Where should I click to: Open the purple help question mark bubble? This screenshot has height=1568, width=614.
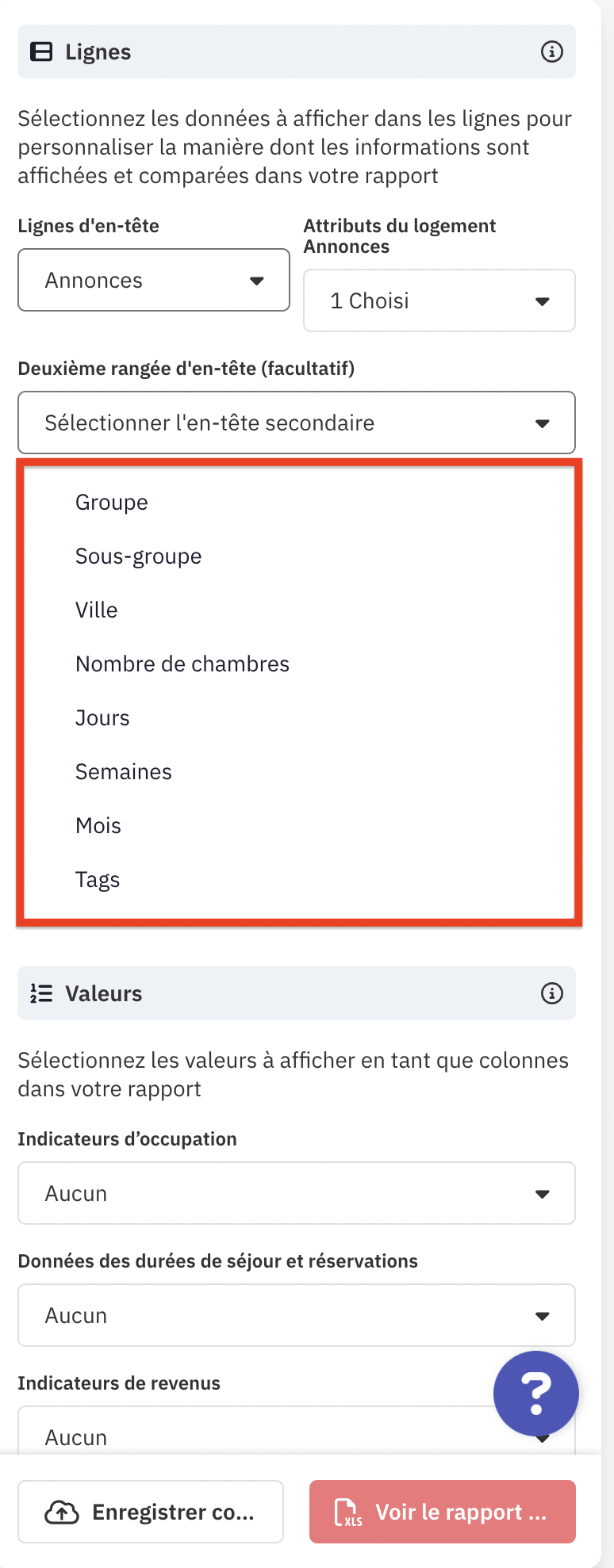pos(536,1394)
